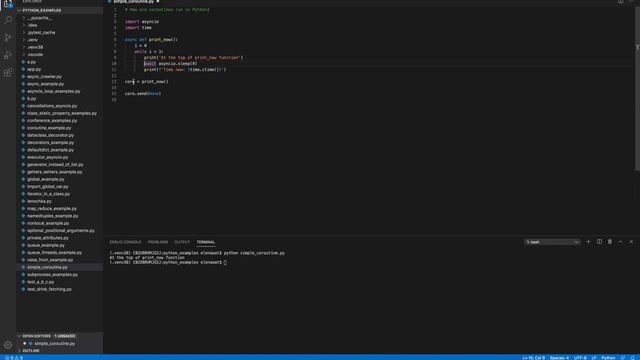Image resolution: width=640 pixels, height=360 pixels.
Task: Change line ending via LF status item
Action: 594,358
